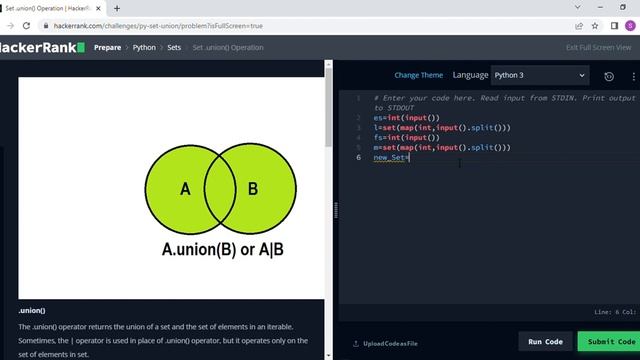Restore down the browser window

[623, 7]
